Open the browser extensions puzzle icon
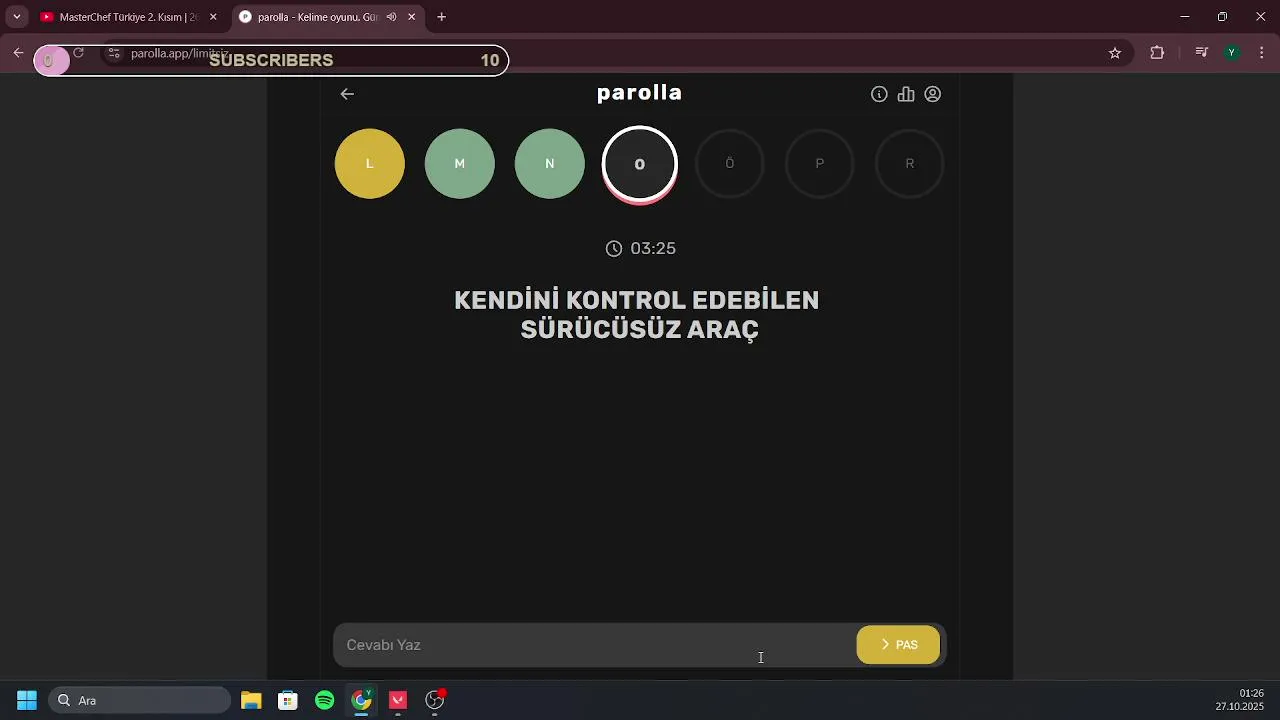The width and height of the screenshot is (1280, 720). 1157,53
